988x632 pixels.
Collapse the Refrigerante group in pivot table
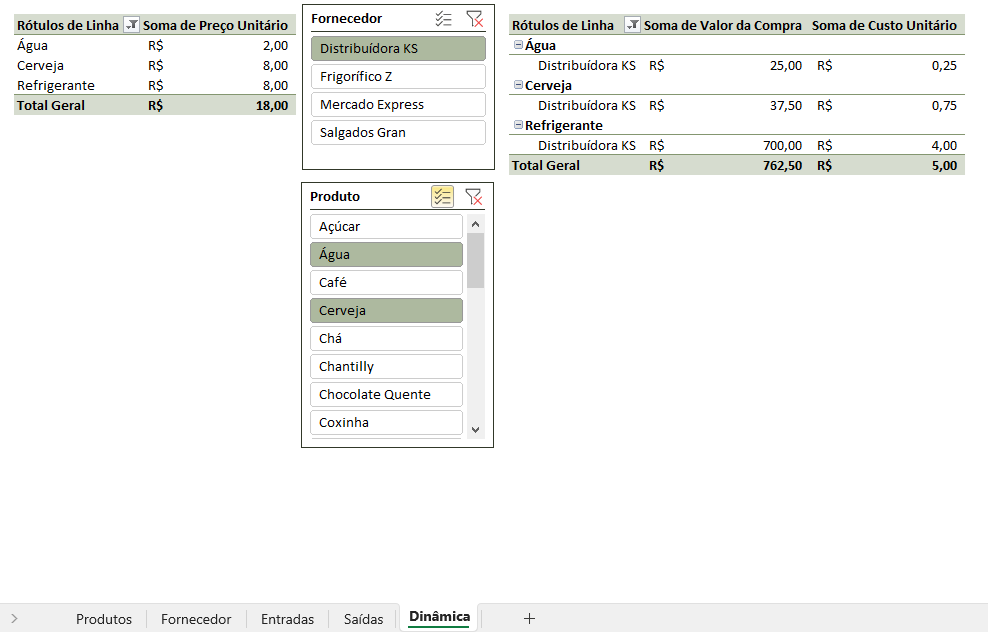(518, 125)
